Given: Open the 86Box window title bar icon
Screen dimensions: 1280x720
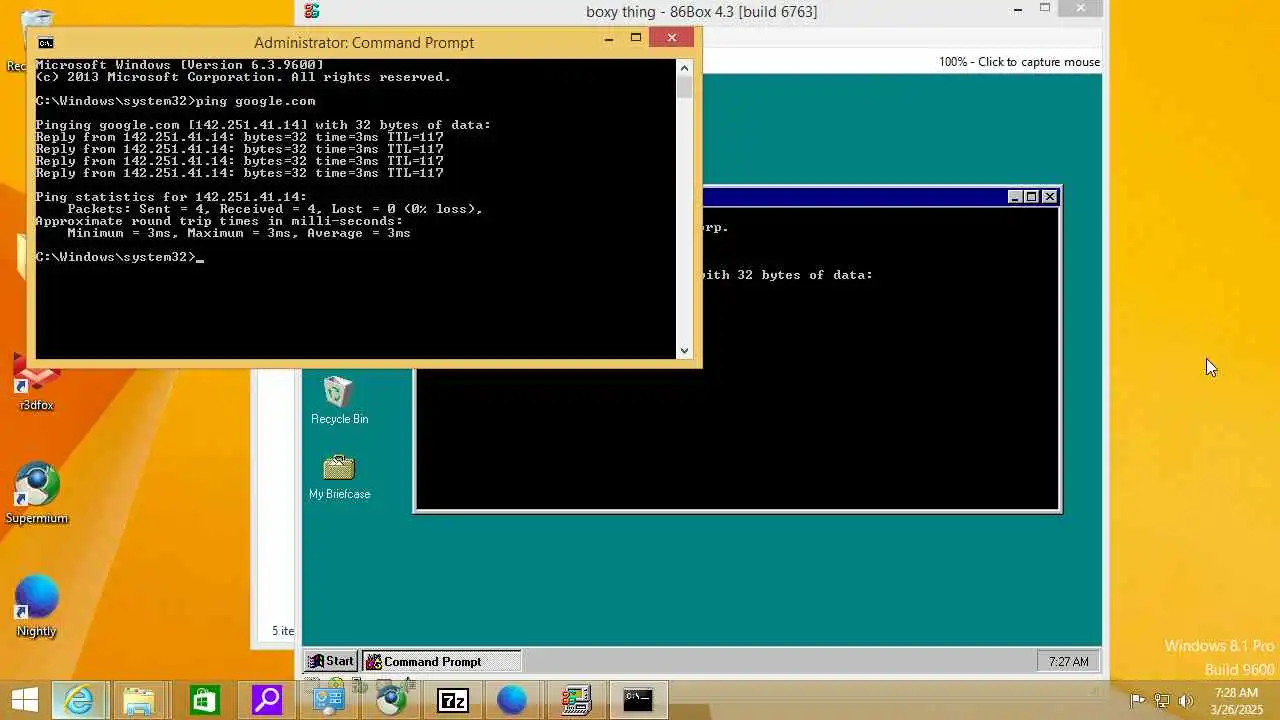Looking at the screenshot, I should tap(312, 11).
